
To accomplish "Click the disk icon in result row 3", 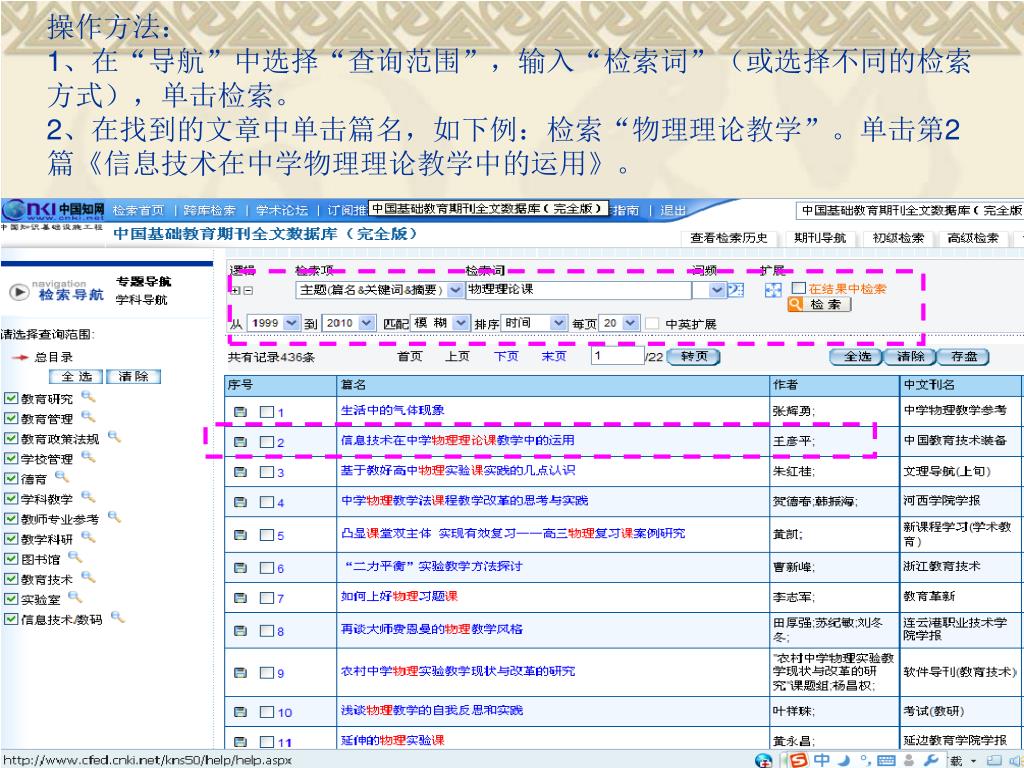I will pyautogui.click(x=240, y=472).
